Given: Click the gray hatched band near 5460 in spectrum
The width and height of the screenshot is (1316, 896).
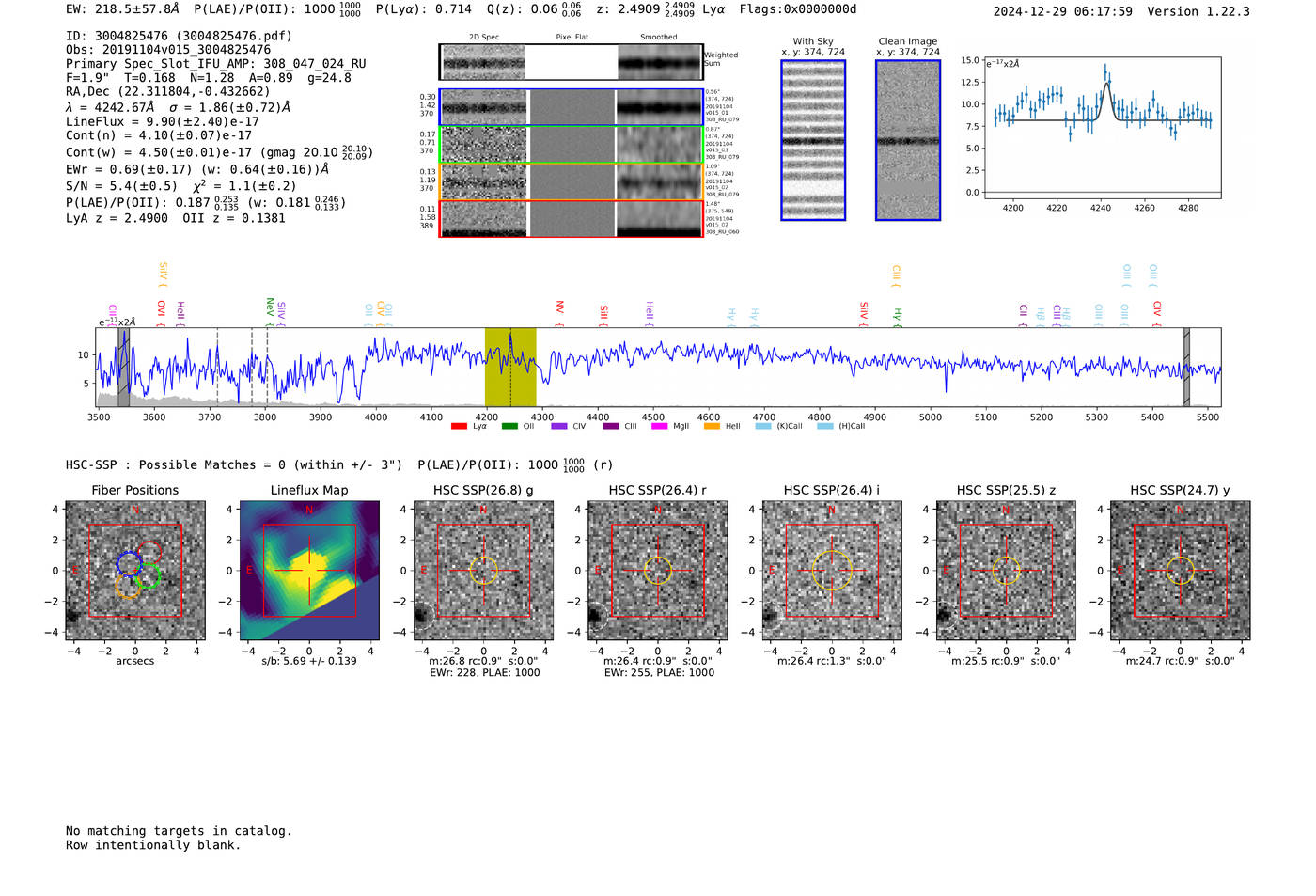Looking at the screenshot, I should [1186, 367].
